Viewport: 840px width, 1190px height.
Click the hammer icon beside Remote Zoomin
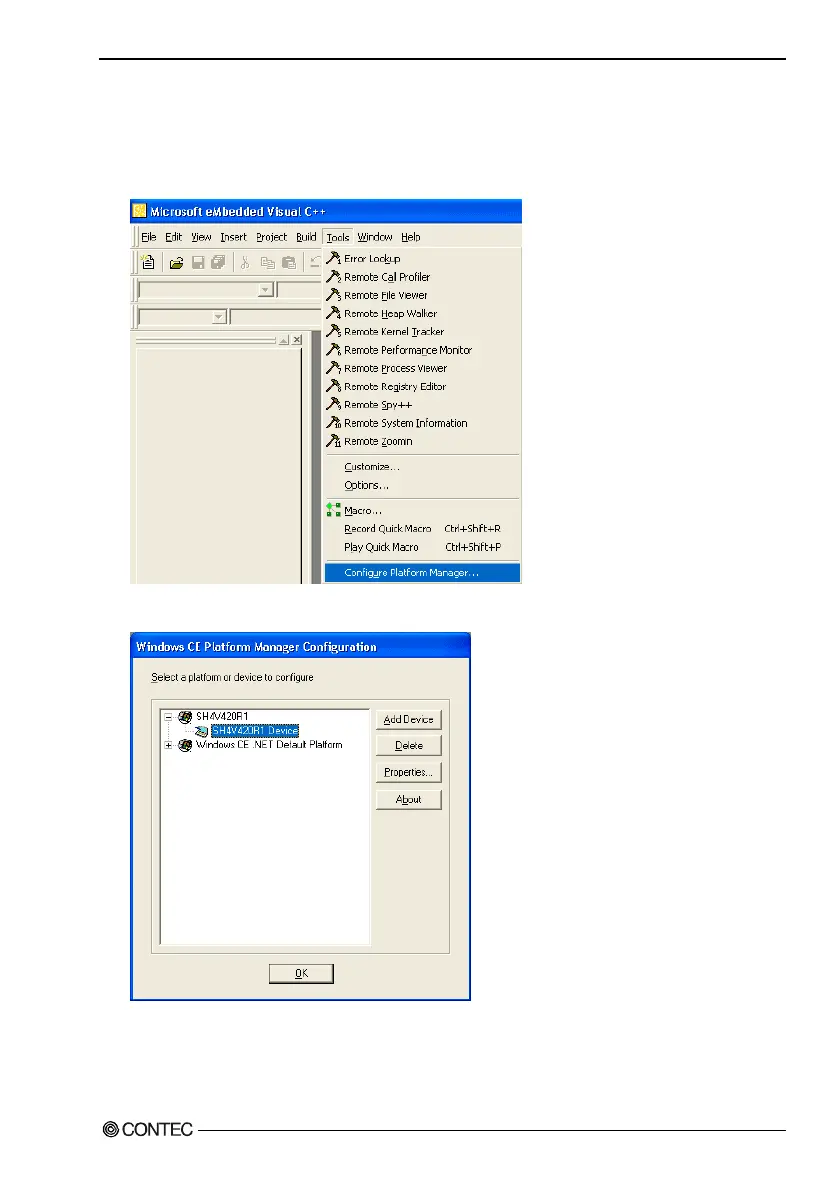point(333,440)
